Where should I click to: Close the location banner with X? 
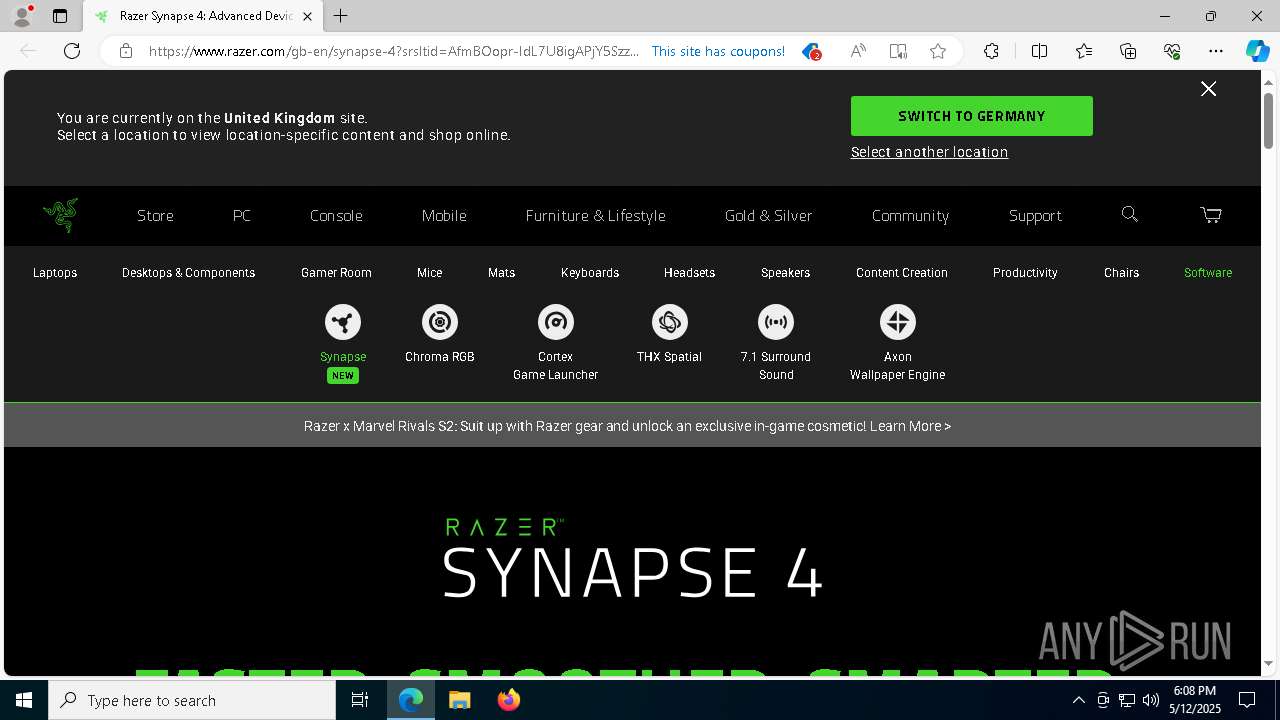point(1208,89)
